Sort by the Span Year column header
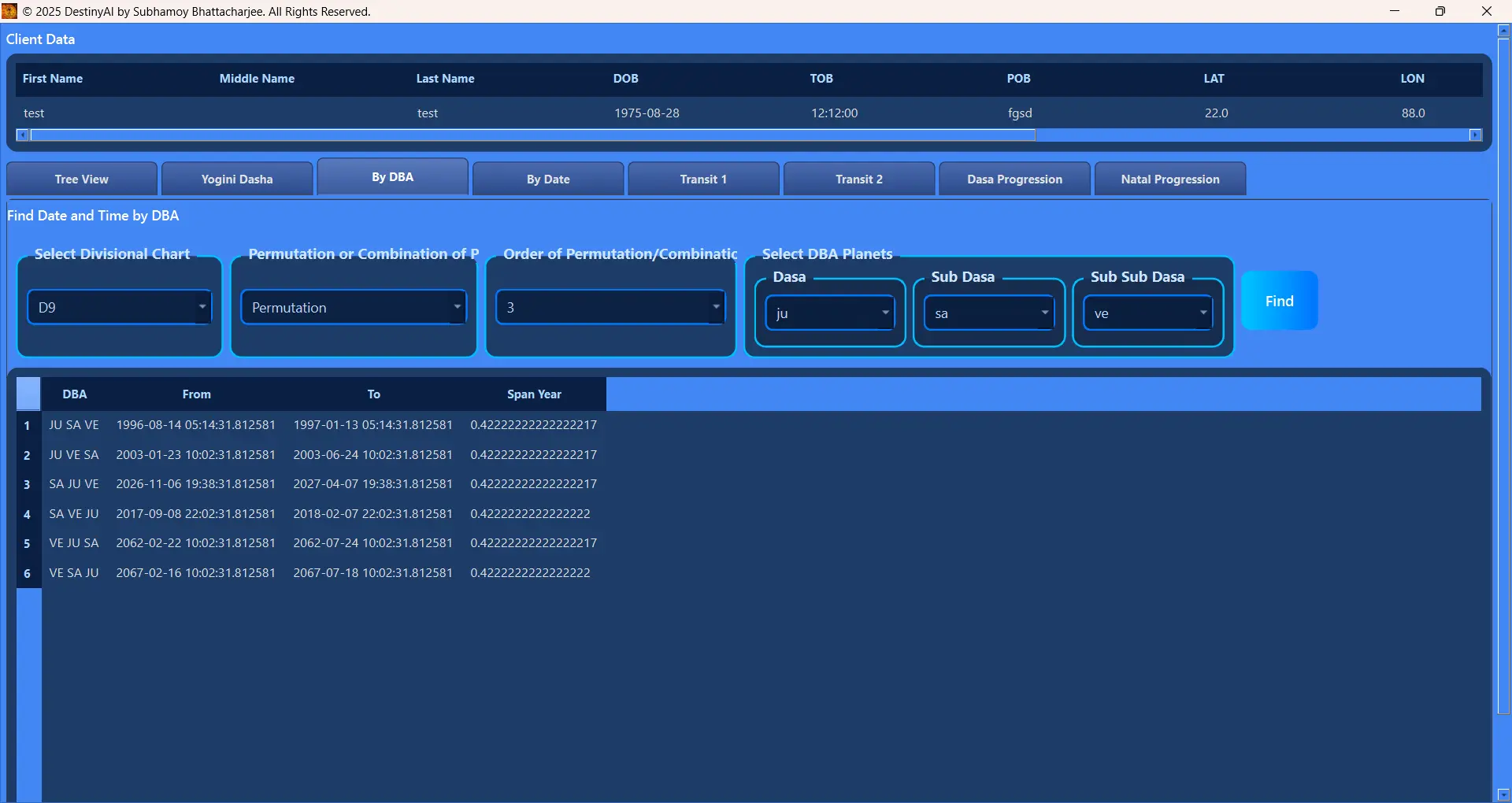This screenshot has width=1512, height=803. [x=534, y=394]
